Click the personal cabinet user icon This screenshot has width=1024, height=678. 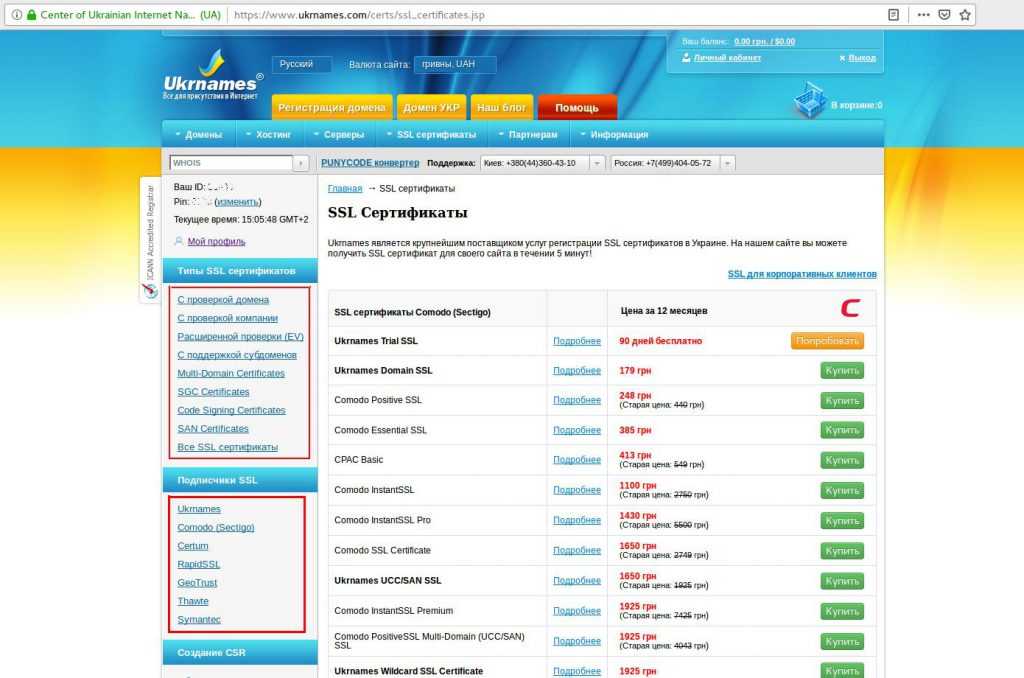tap(686, 57)
